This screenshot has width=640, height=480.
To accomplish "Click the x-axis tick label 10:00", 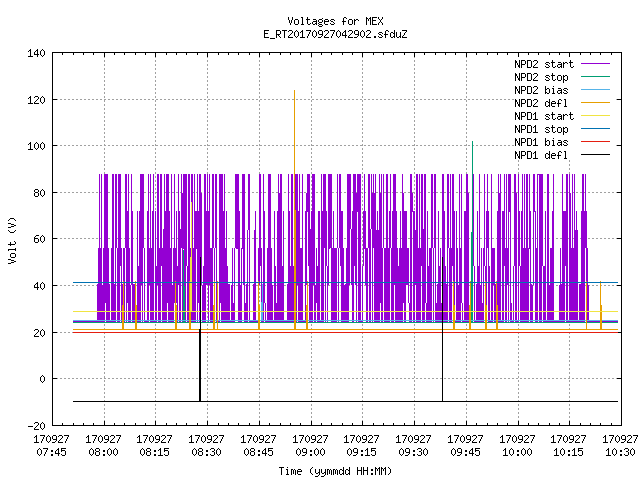I will click(517, 452).
